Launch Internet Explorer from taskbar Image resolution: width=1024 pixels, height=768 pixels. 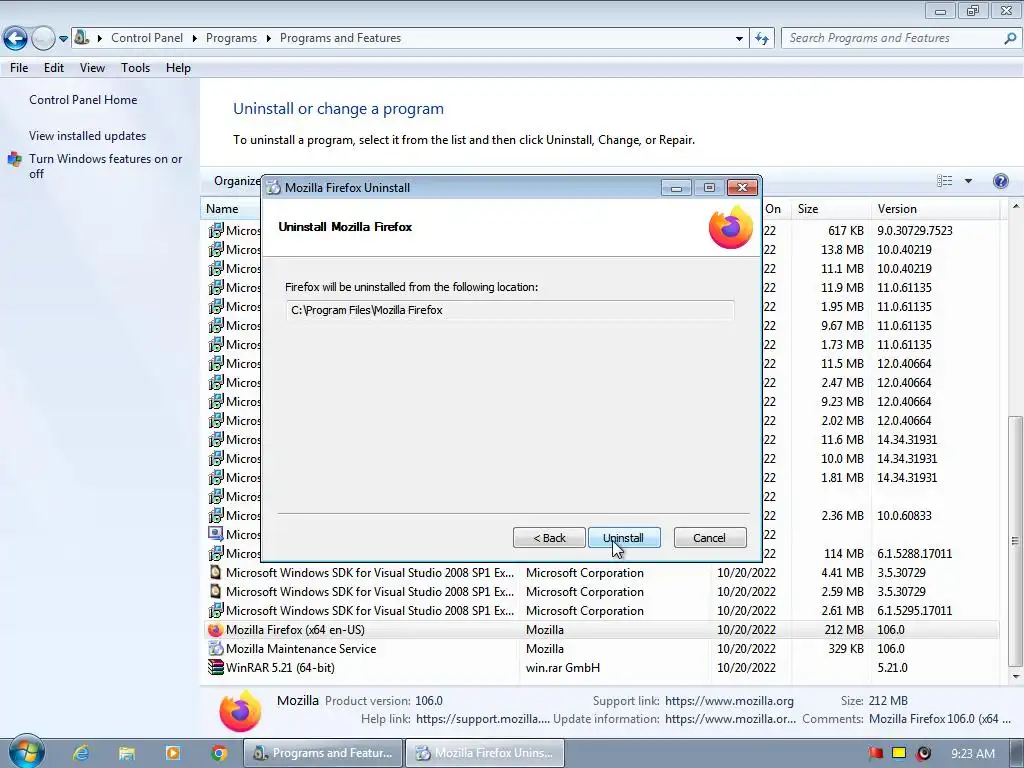point(81,753)
